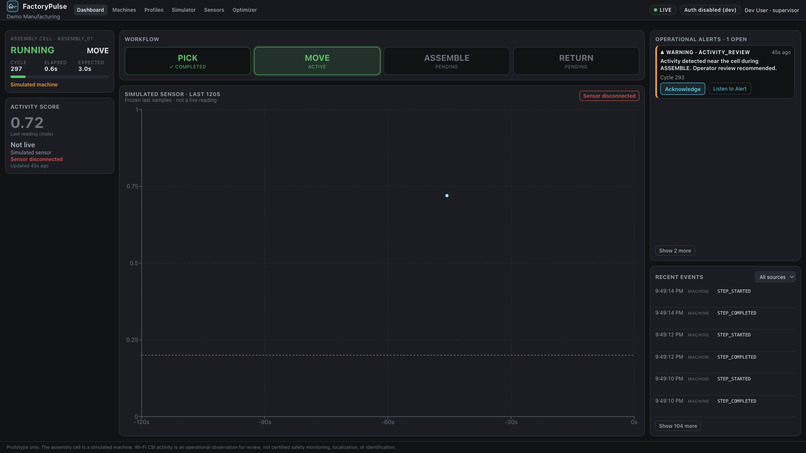Click the data point on the sensor chart
Image resolution: width=806 pixels, height=453 pixels.
447,196
